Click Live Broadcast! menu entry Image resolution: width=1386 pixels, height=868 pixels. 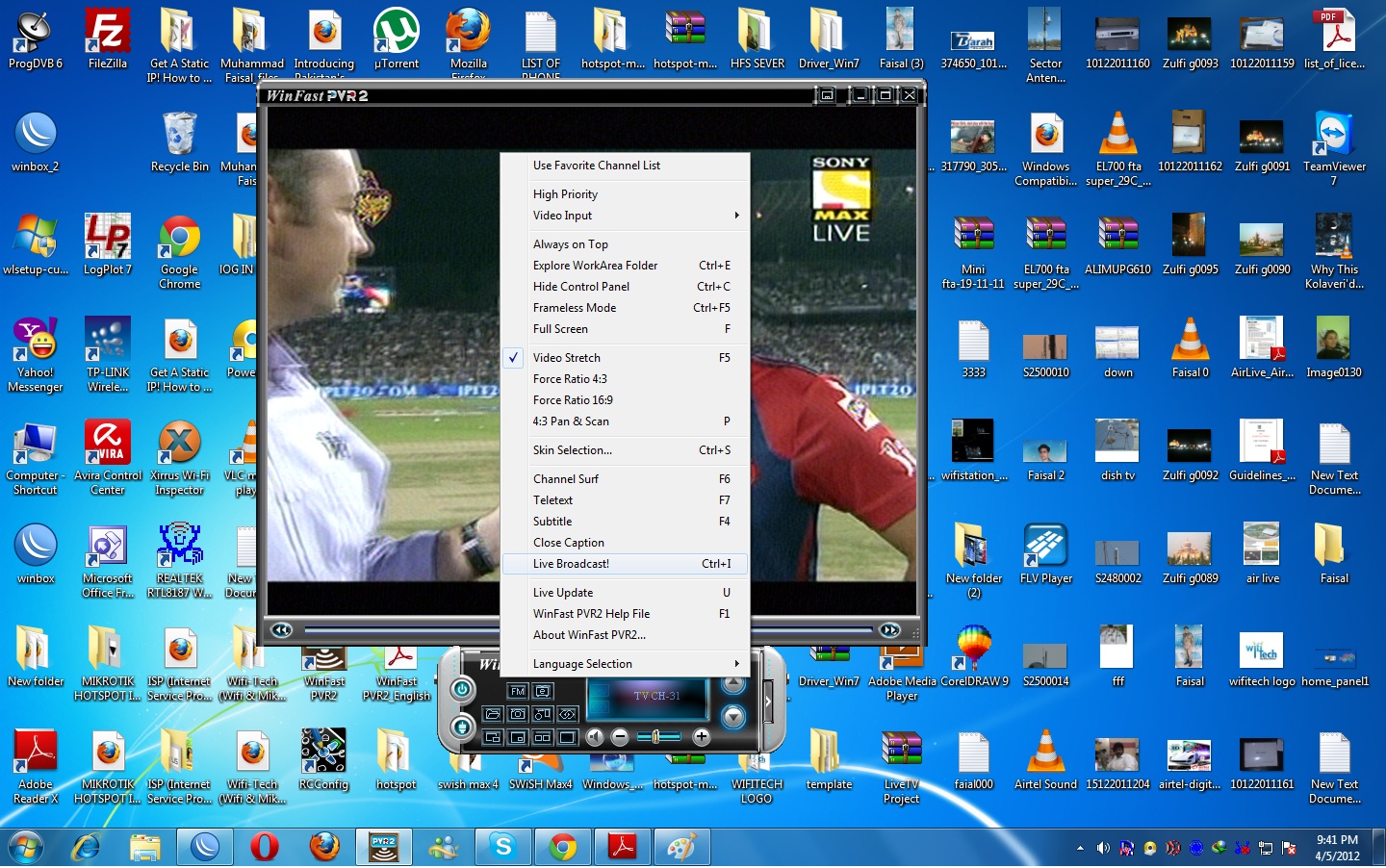pyautogui.click(x=626, y=564)
